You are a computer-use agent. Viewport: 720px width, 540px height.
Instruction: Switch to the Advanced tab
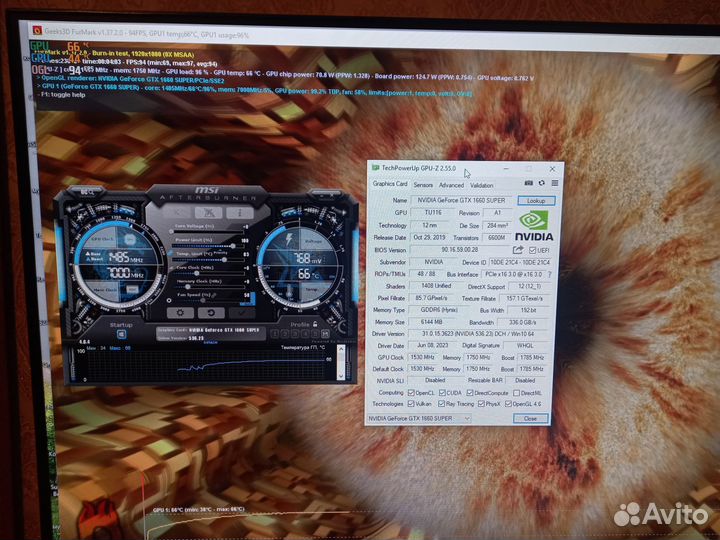point(451,185)
